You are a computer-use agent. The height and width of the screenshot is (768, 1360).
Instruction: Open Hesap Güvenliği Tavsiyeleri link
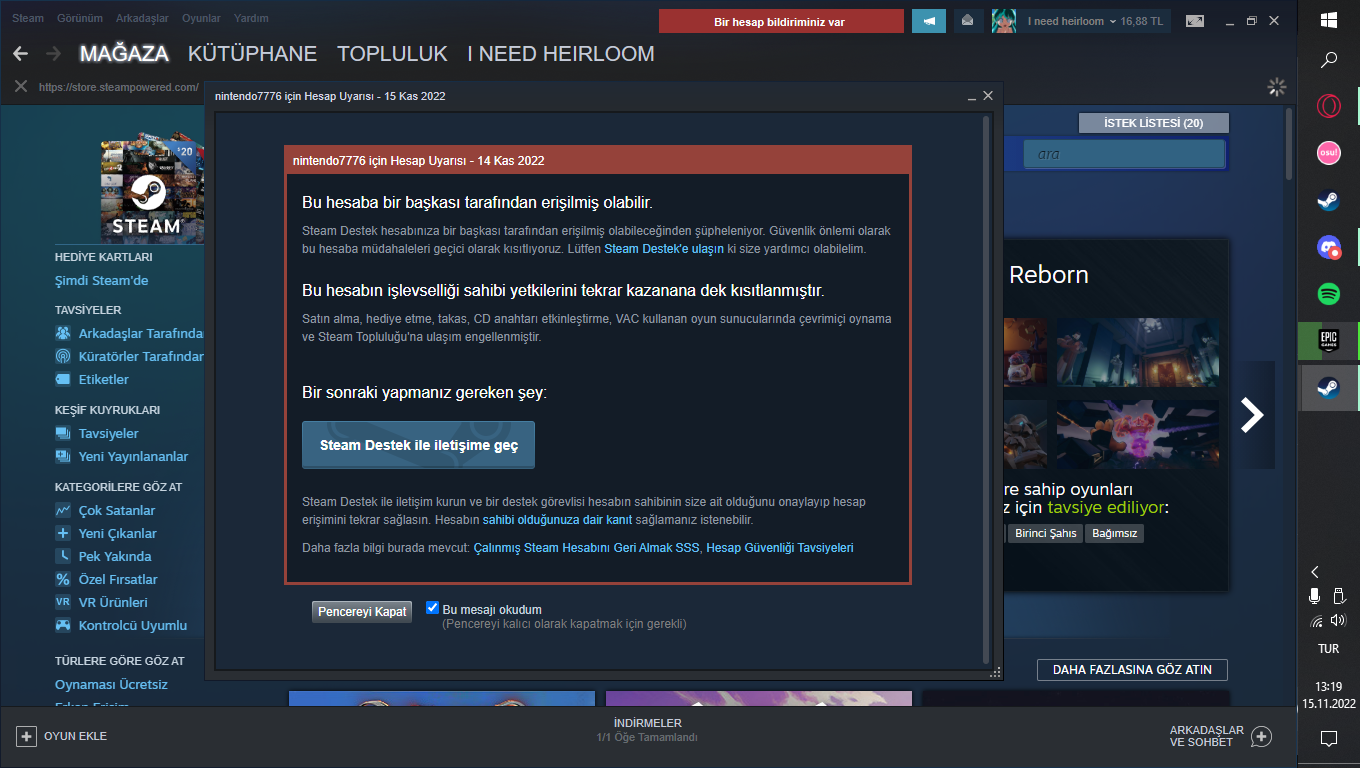[x=780, y=548]
